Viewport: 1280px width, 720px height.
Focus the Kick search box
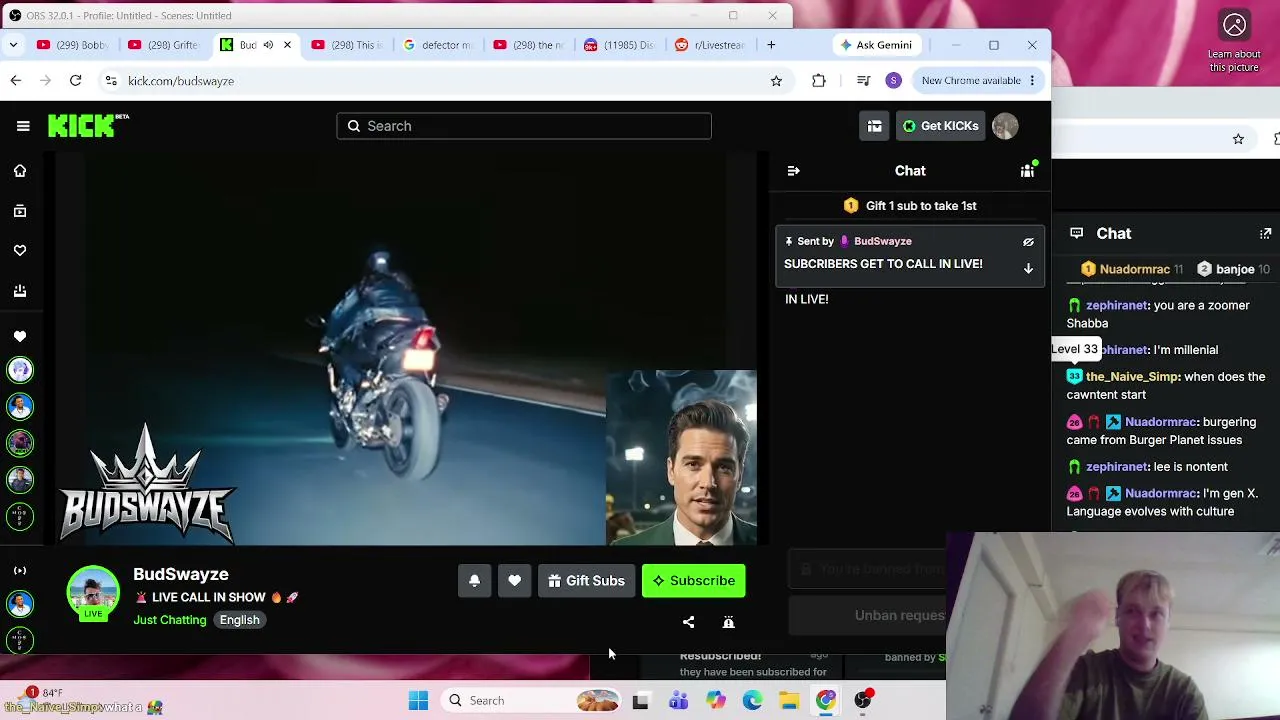(524, 126)
